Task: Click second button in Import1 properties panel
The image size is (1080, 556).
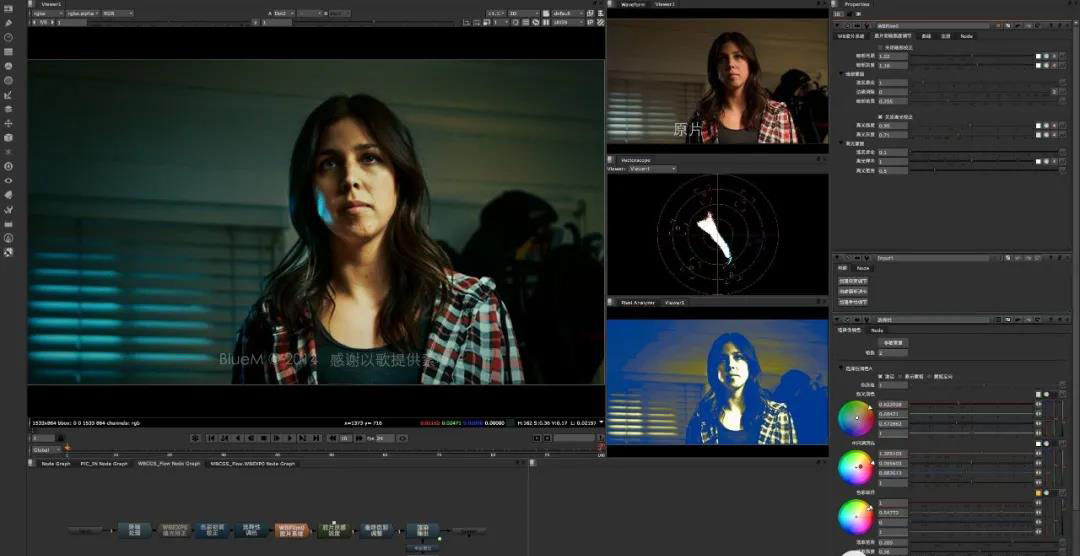Action: tap(853, 291)
